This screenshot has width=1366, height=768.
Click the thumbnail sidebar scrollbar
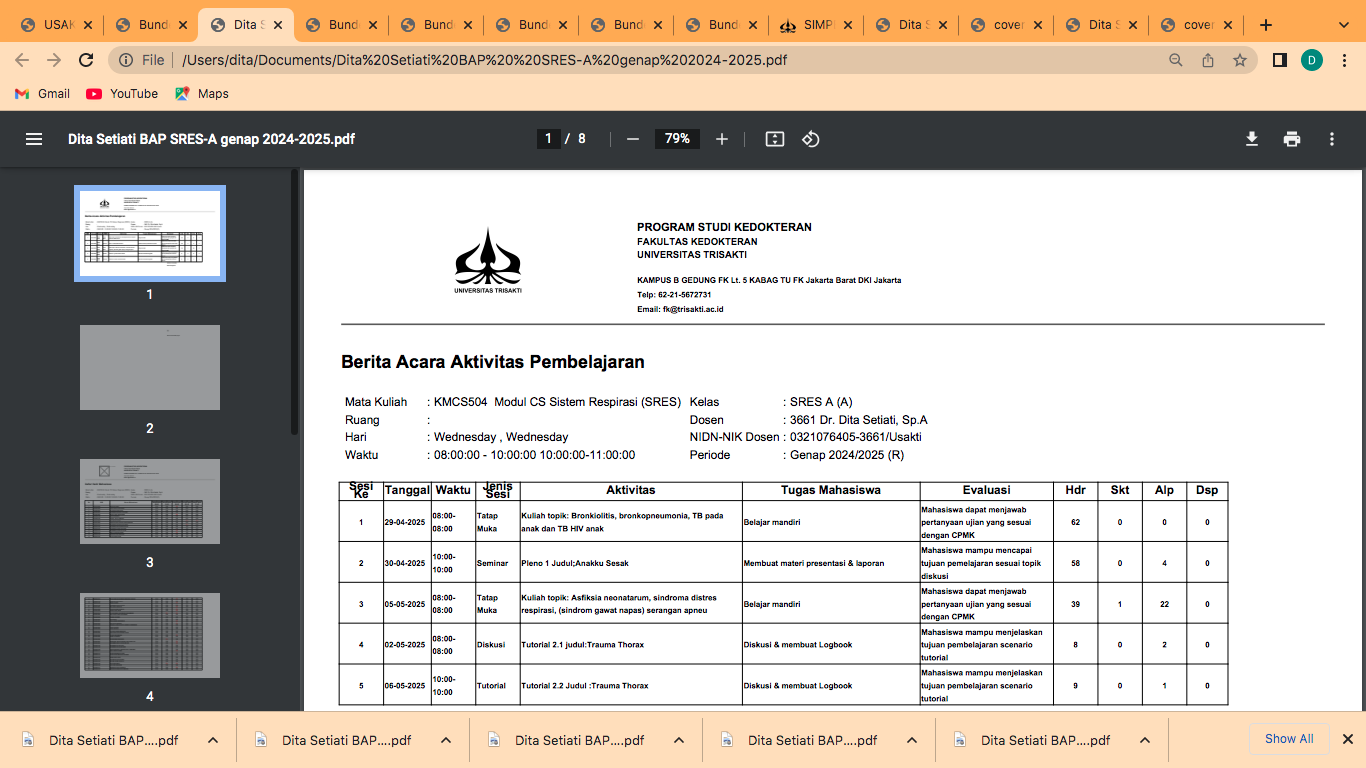[295, 303]
